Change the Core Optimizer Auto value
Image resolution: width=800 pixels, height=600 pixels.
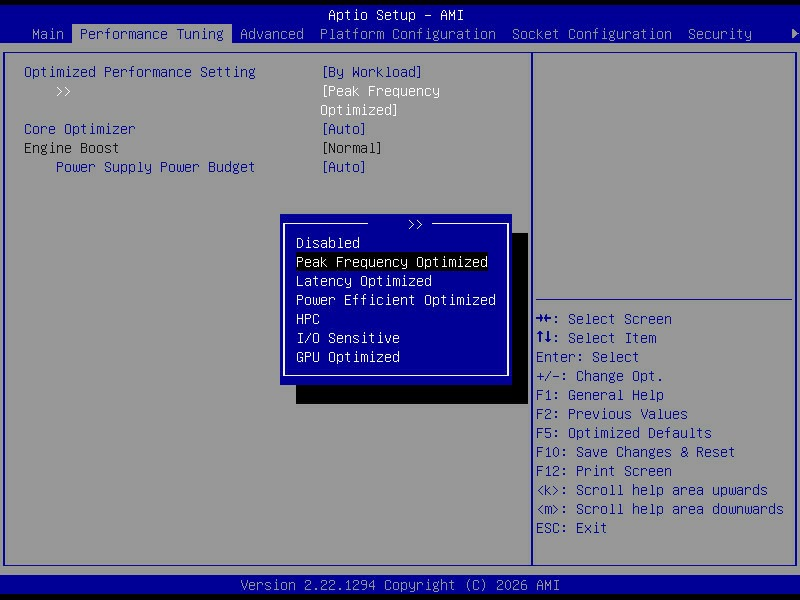point(343,129)
